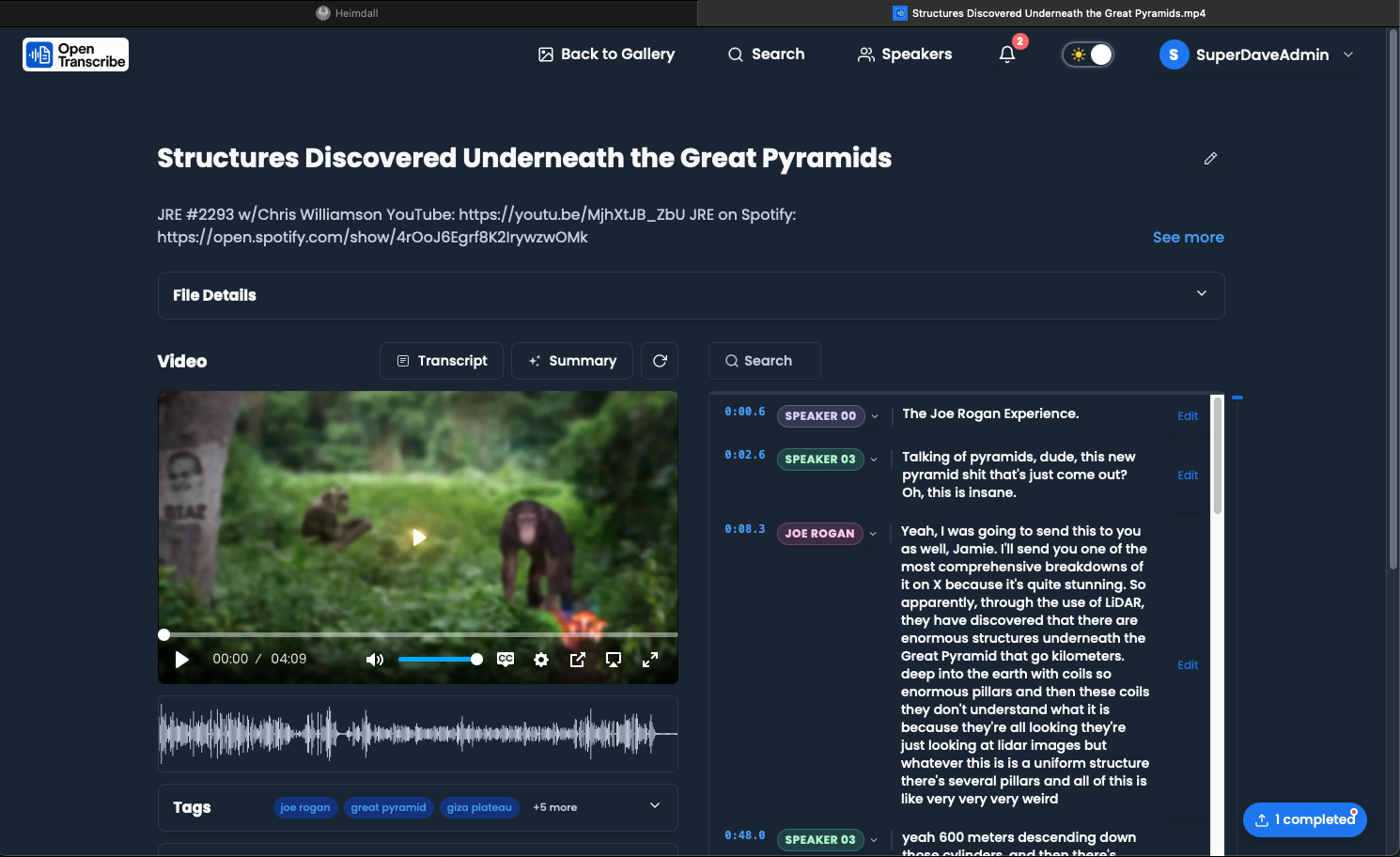Viewport: 1400px width, 857px height.
Task: Go back to the Gallery
Action: click(606, 55)
